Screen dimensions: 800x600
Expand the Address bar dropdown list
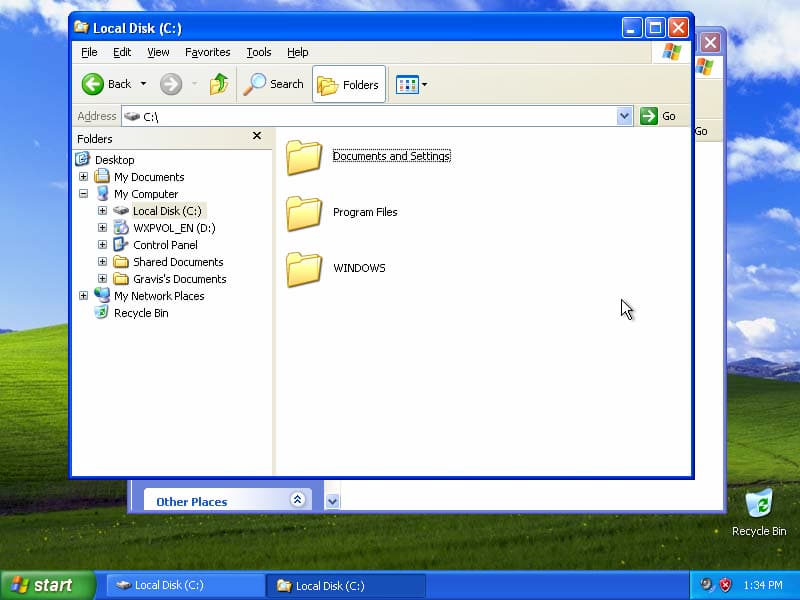tap(624, 116)
